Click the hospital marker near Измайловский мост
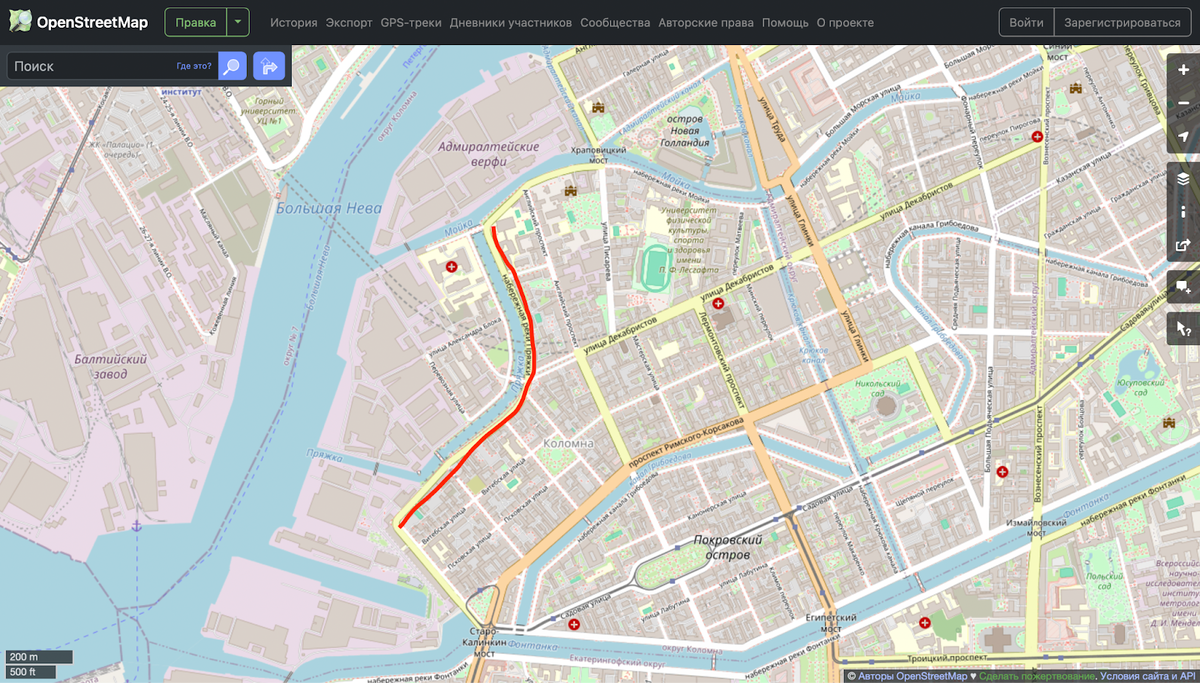This screenshot has height=683, width=1200. 1002,471
